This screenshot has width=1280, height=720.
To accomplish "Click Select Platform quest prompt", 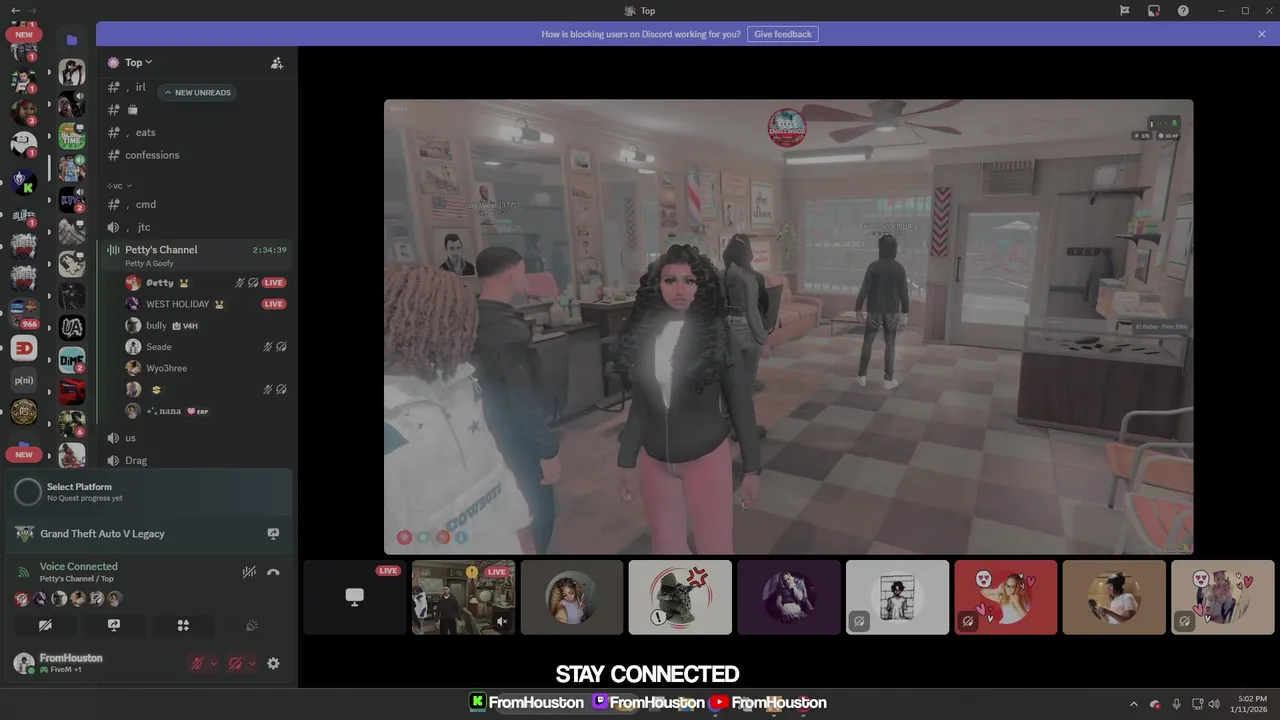I will pos(150,491).
